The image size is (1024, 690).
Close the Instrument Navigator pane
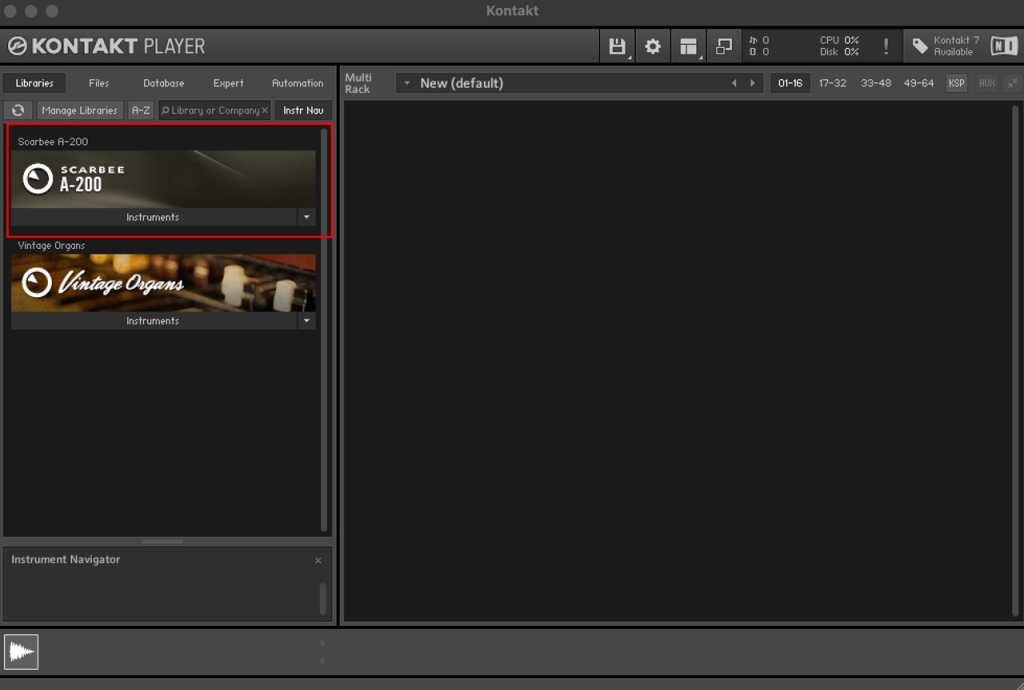[318, 560]
